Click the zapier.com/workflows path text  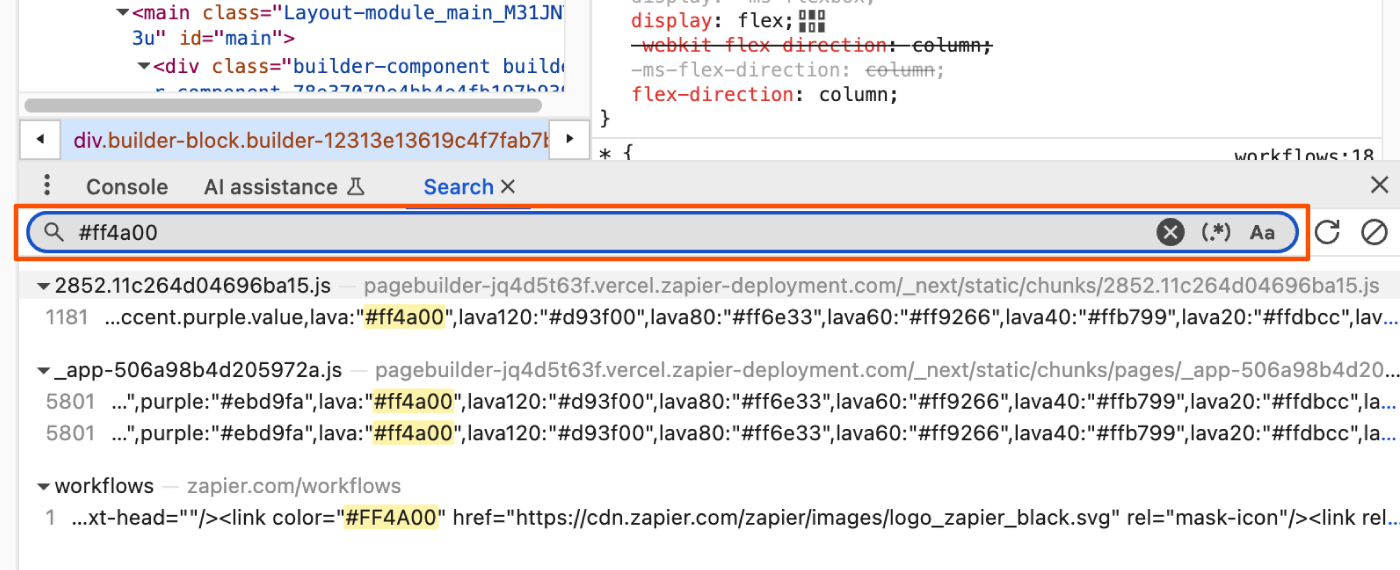[294, 487]
